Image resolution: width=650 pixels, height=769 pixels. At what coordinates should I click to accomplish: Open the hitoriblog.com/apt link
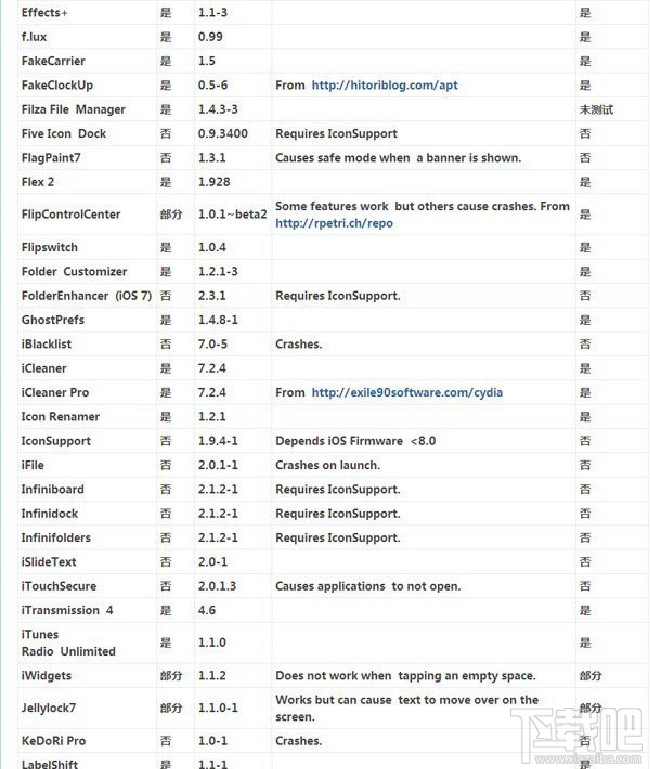click(384, 86)
